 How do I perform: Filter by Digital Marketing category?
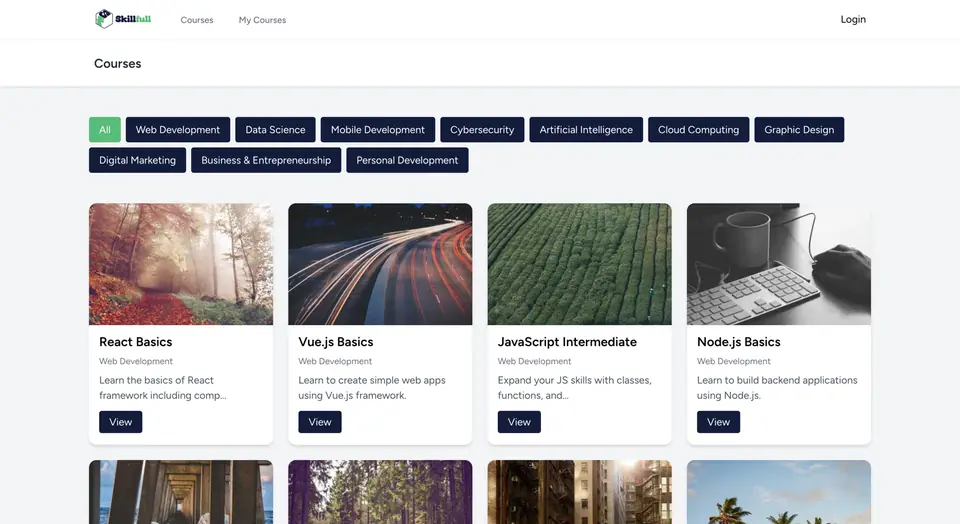(137, 160)
